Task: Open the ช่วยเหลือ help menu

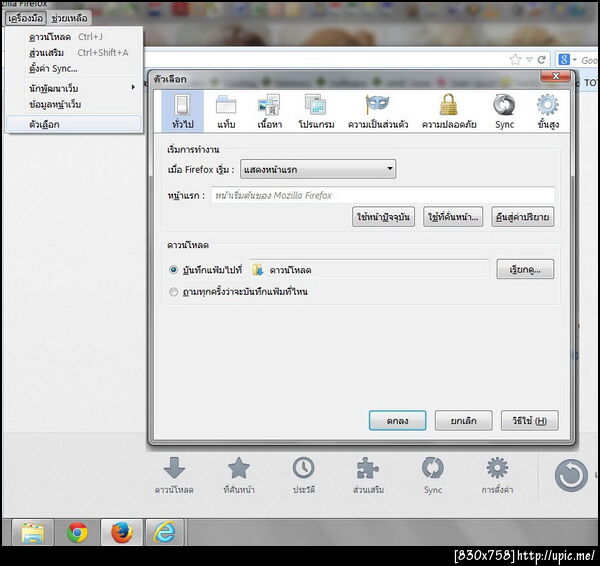Action: click(69, 18)
